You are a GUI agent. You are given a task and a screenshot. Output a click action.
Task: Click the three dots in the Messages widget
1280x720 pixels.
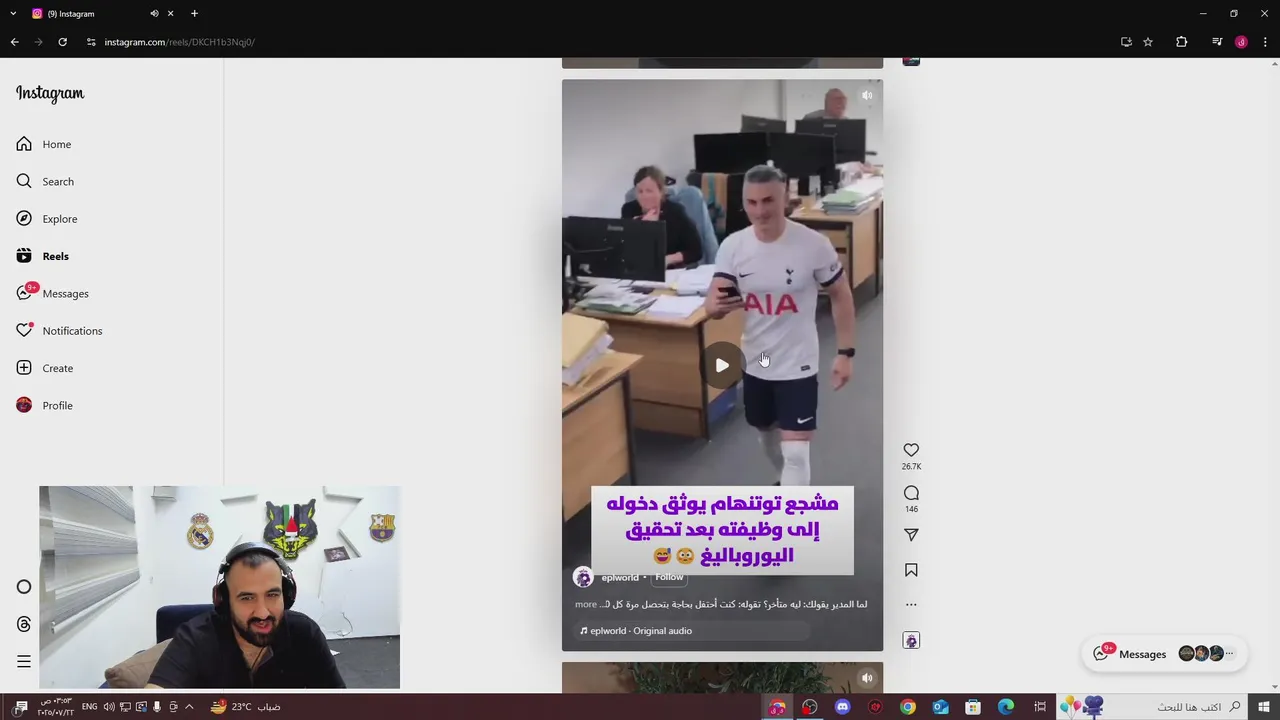point(1229,654)
